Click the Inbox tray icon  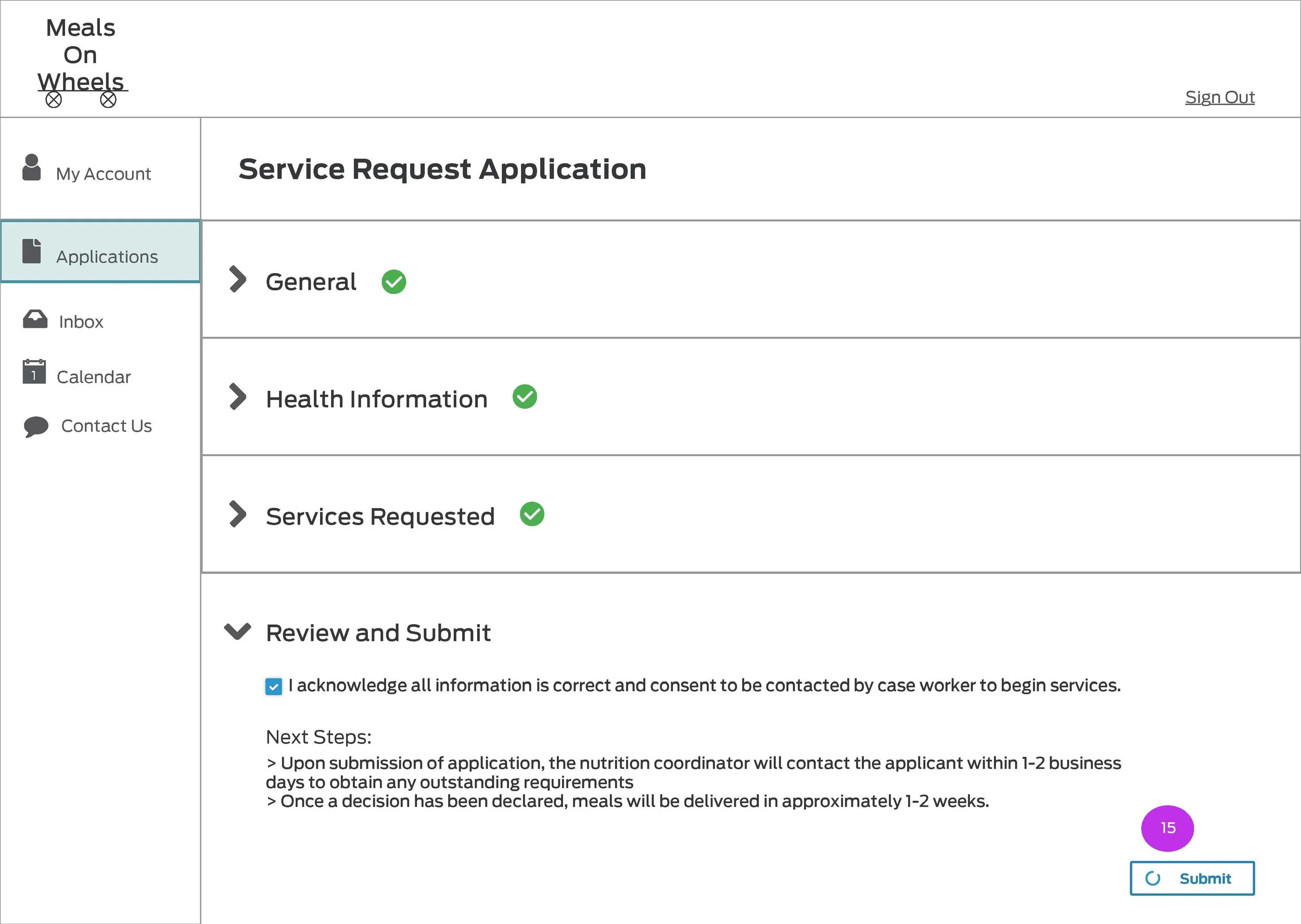35,319
